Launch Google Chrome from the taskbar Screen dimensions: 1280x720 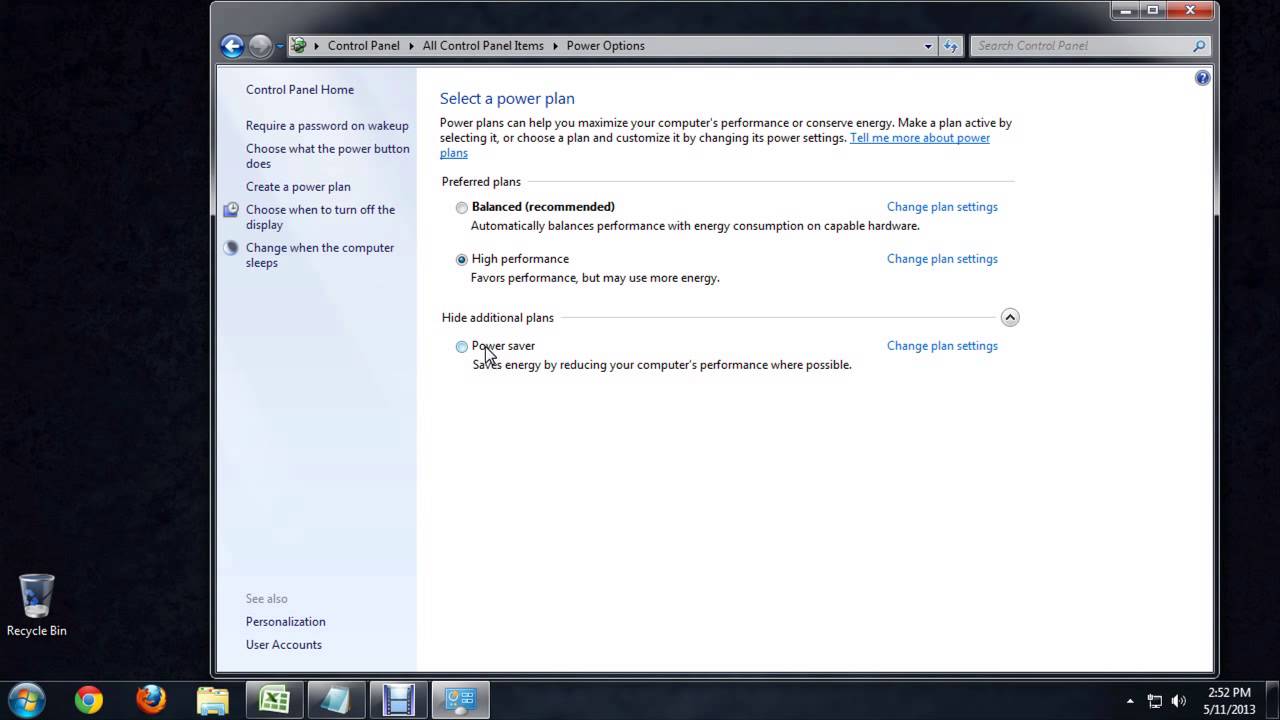pos(89,700)
